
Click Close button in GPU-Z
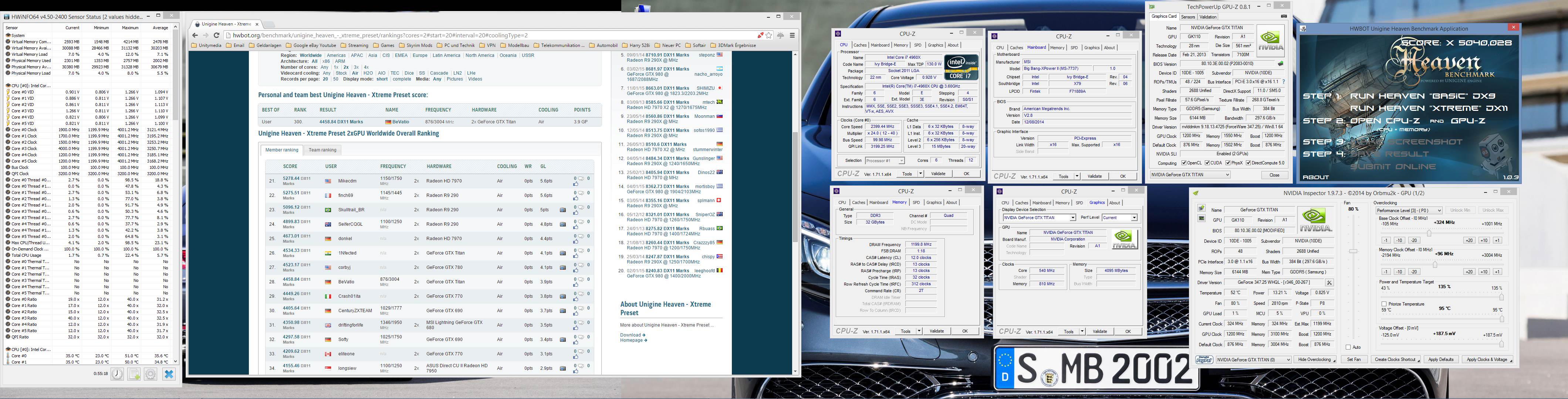pyautogui.click(x=1274, y=175)
